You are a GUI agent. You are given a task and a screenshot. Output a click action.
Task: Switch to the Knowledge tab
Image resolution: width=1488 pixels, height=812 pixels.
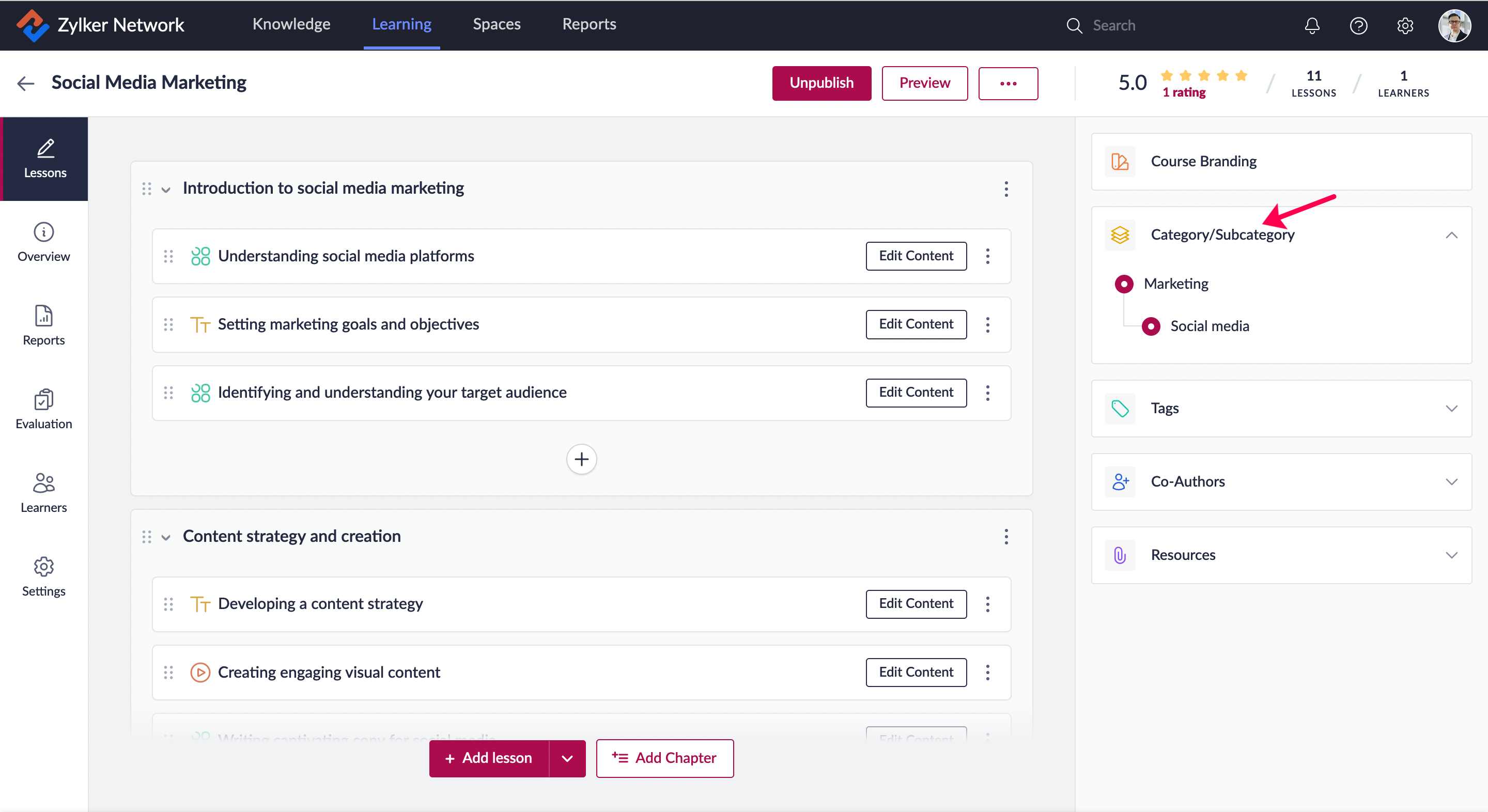click(x=291, y=24)
